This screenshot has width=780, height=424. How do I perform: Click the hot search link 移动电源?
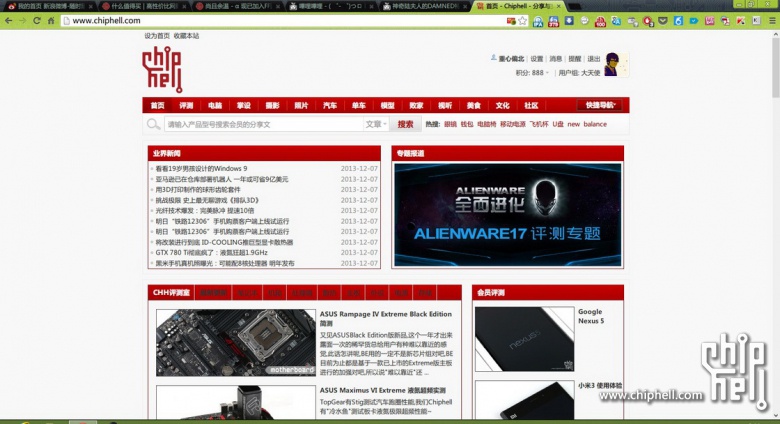pos(513,124)
